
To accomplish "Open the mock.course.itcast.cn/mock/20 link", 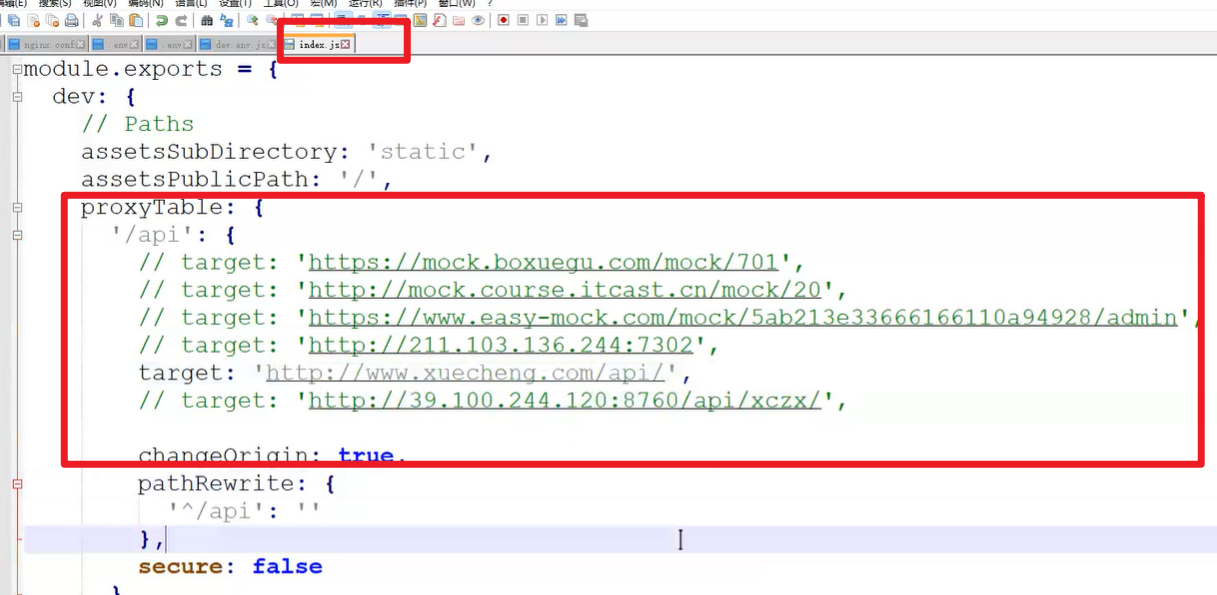I will 565,290.
